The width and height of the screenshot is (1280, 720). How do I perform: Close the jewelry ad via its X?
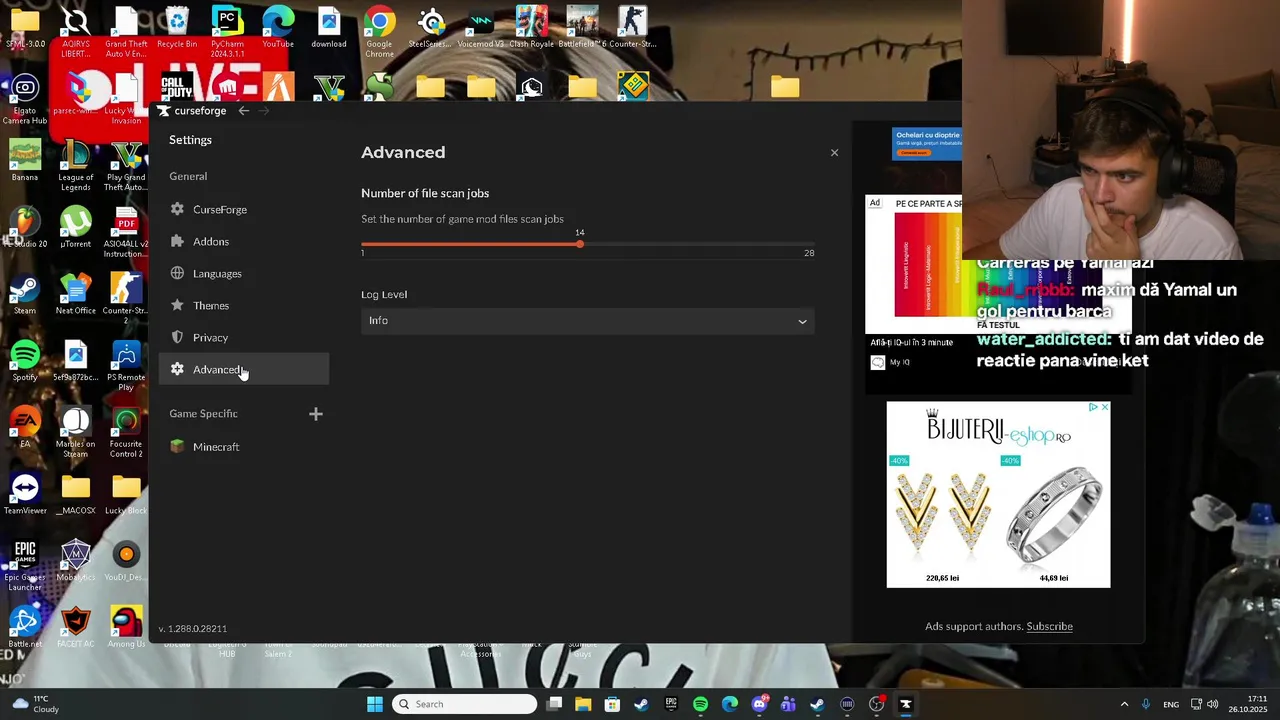[x=1104, y=408]
